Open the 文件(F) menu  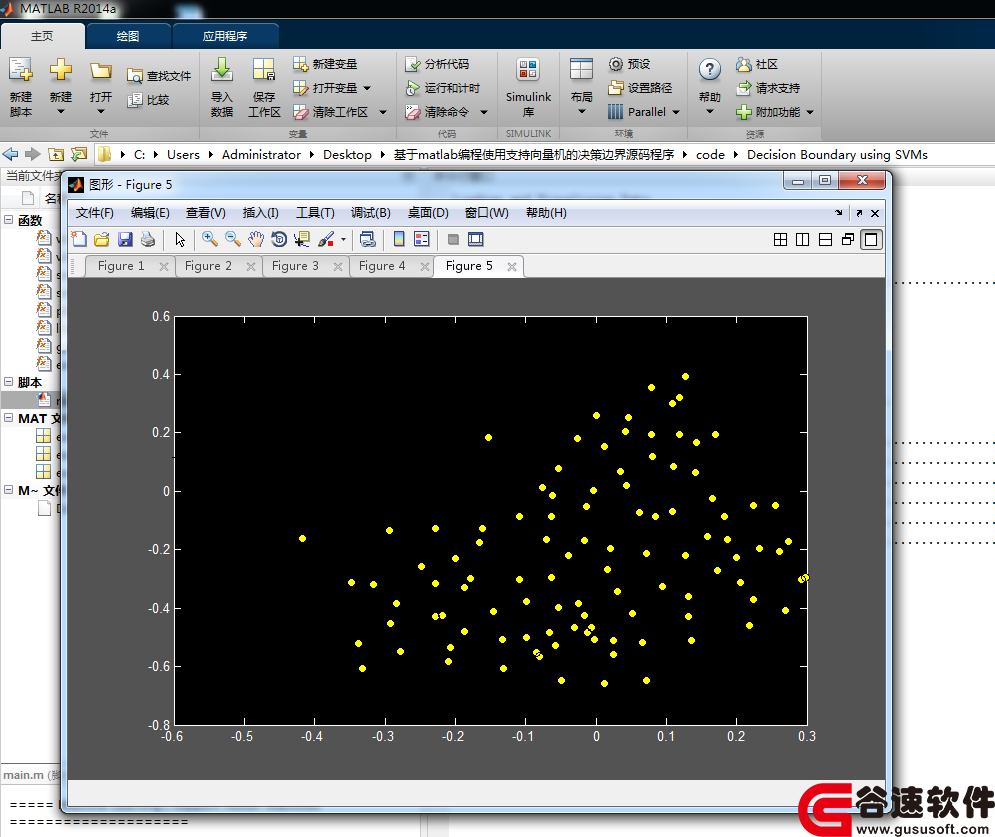pyautogui.click(x=95, y=213)
